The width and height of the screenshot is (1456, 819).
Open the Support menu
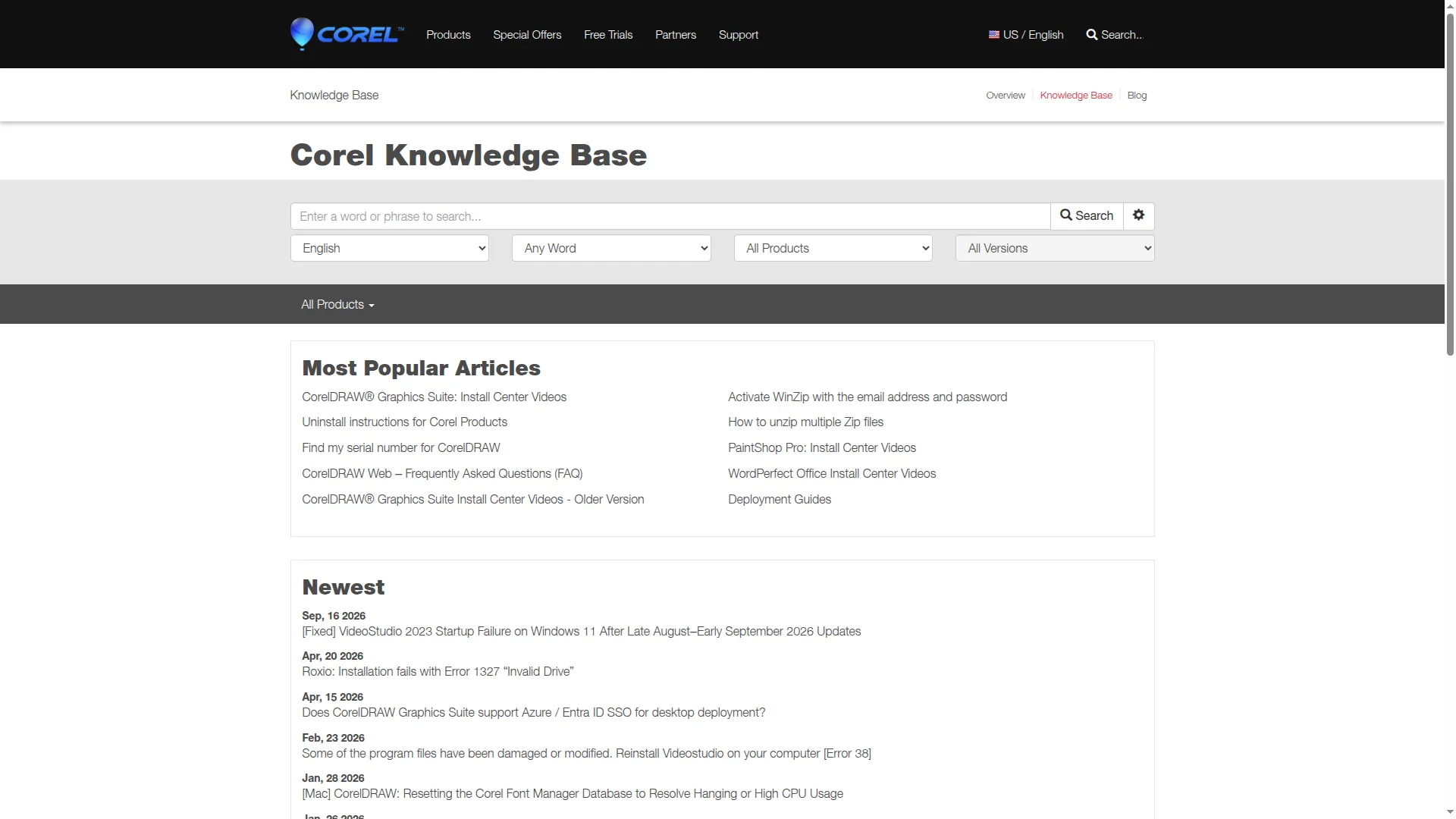click(738, 35)
